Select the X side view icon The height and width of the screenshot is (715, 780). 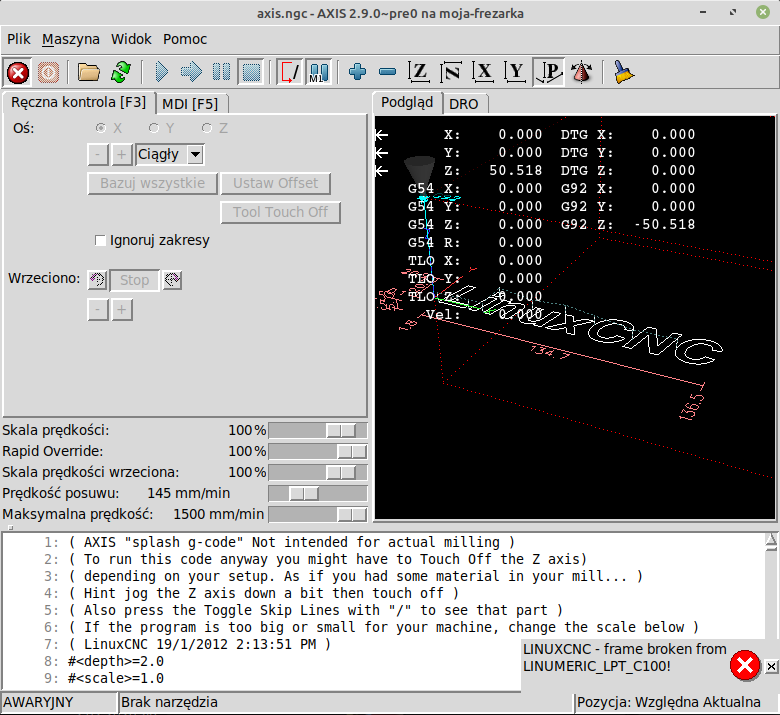(484, 72)
